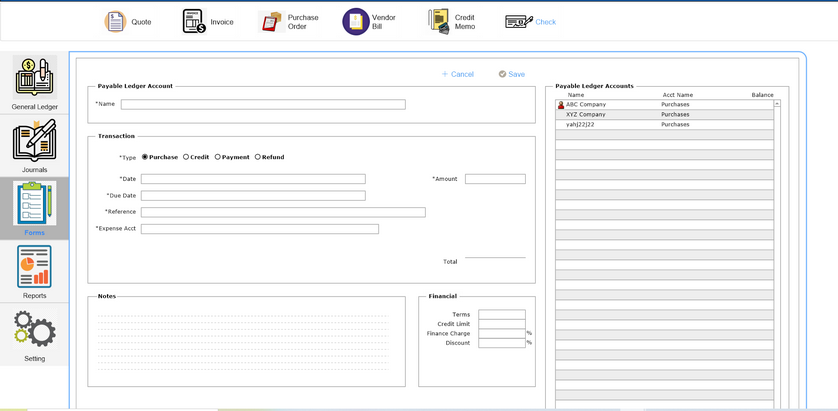Click the Amount input field
Screen dimensions: 838x411
495,179
